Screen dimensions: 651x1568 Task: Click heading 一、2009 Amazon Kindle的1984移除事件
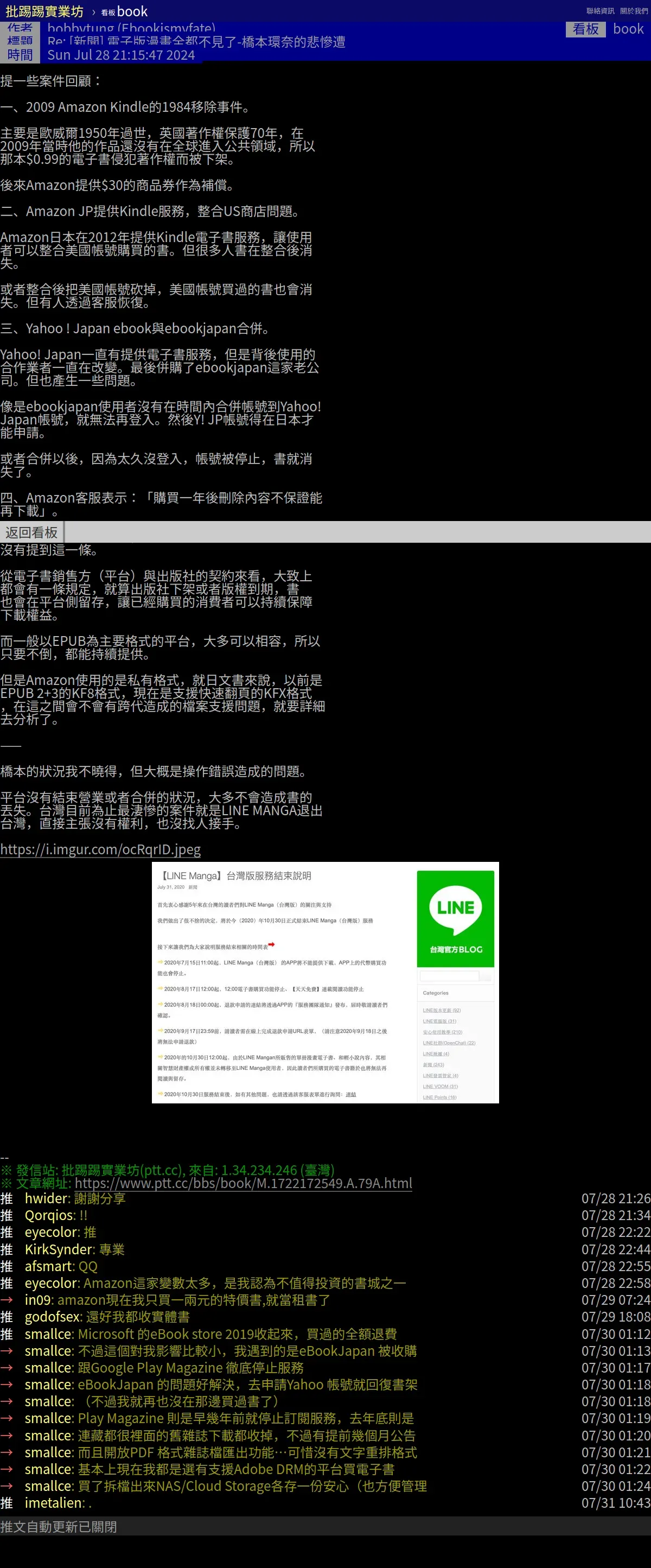[x=125, y=107]
